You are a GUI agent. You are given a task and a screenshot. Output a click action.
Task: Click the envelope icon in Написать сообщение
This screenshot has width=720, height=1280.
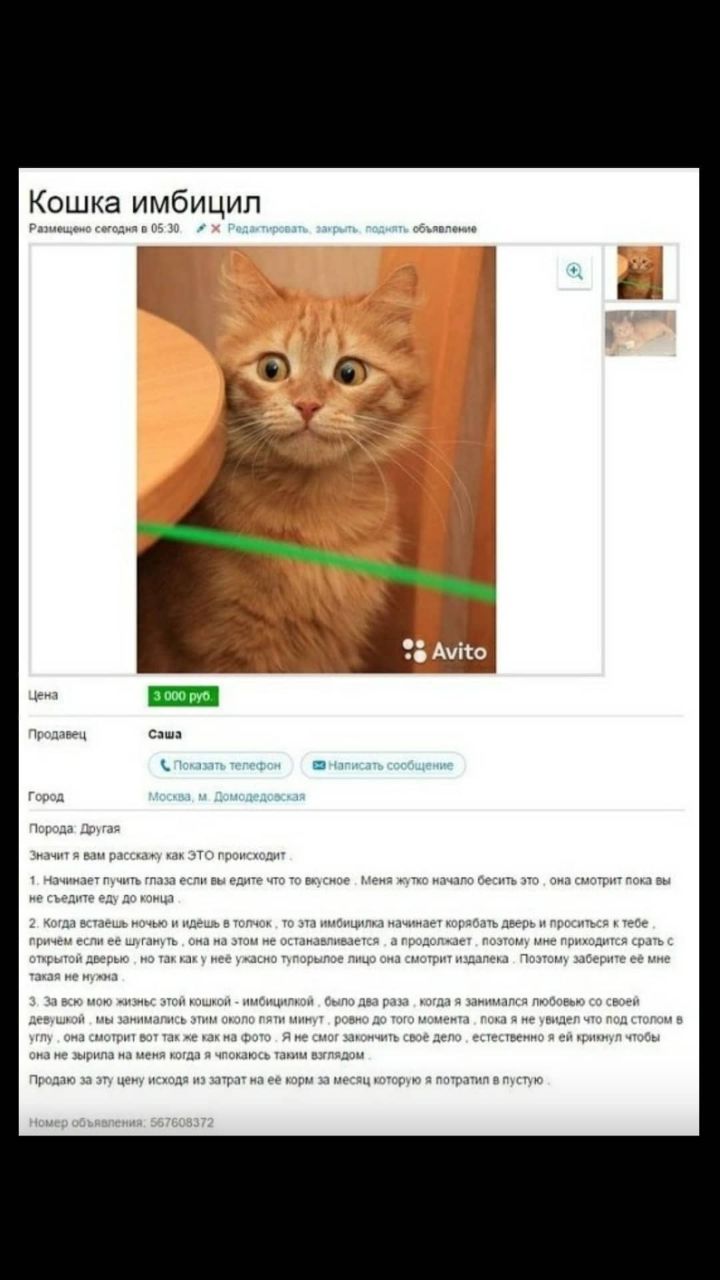pyautogui.click(x=319, y=766)
